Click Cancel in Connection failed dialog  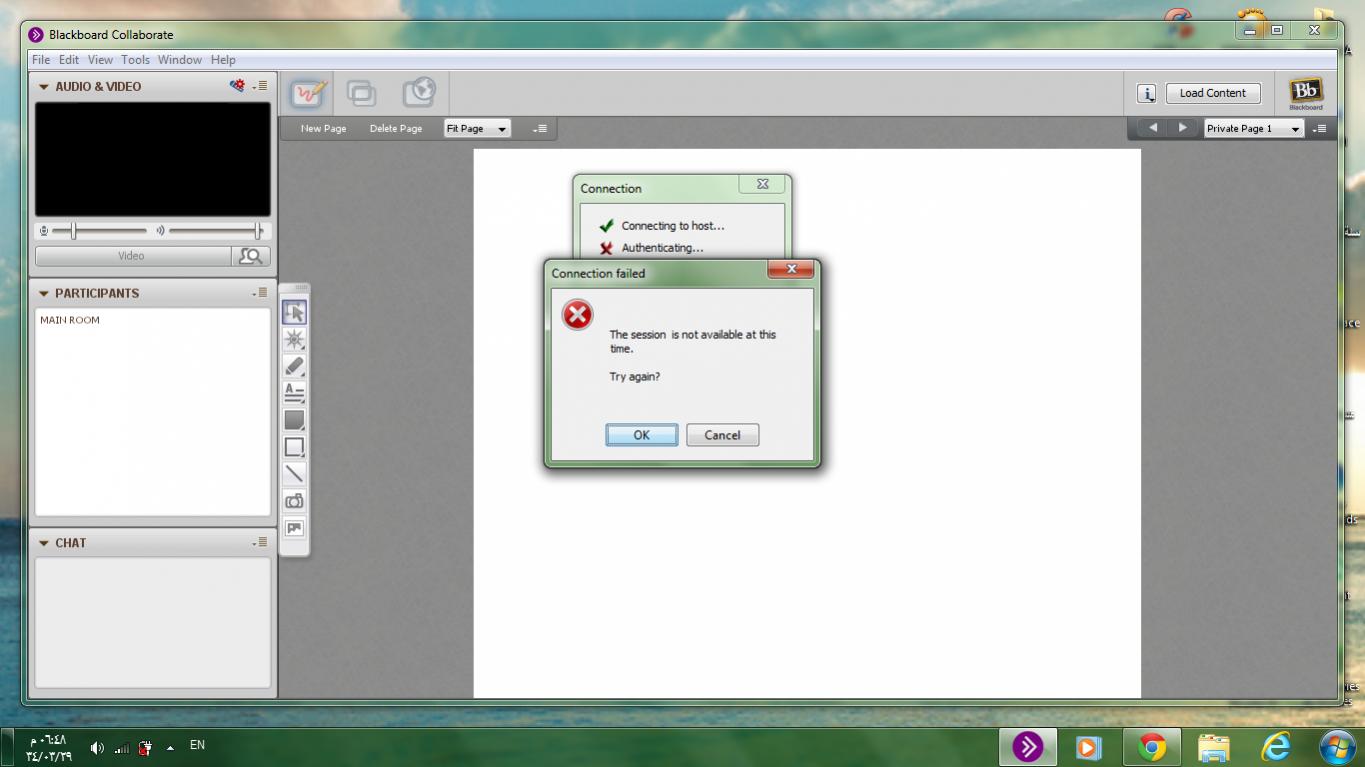tap(722, 435)
